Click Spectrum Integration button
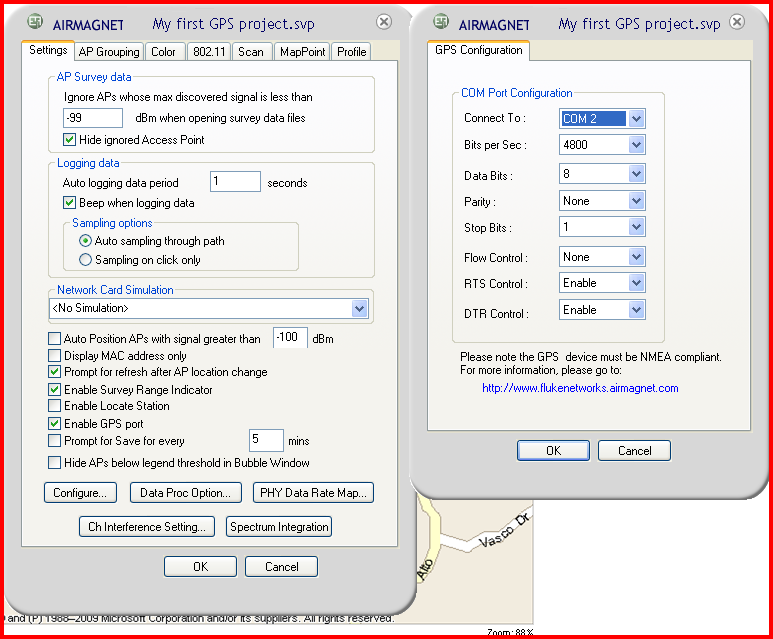 (279, 527)
